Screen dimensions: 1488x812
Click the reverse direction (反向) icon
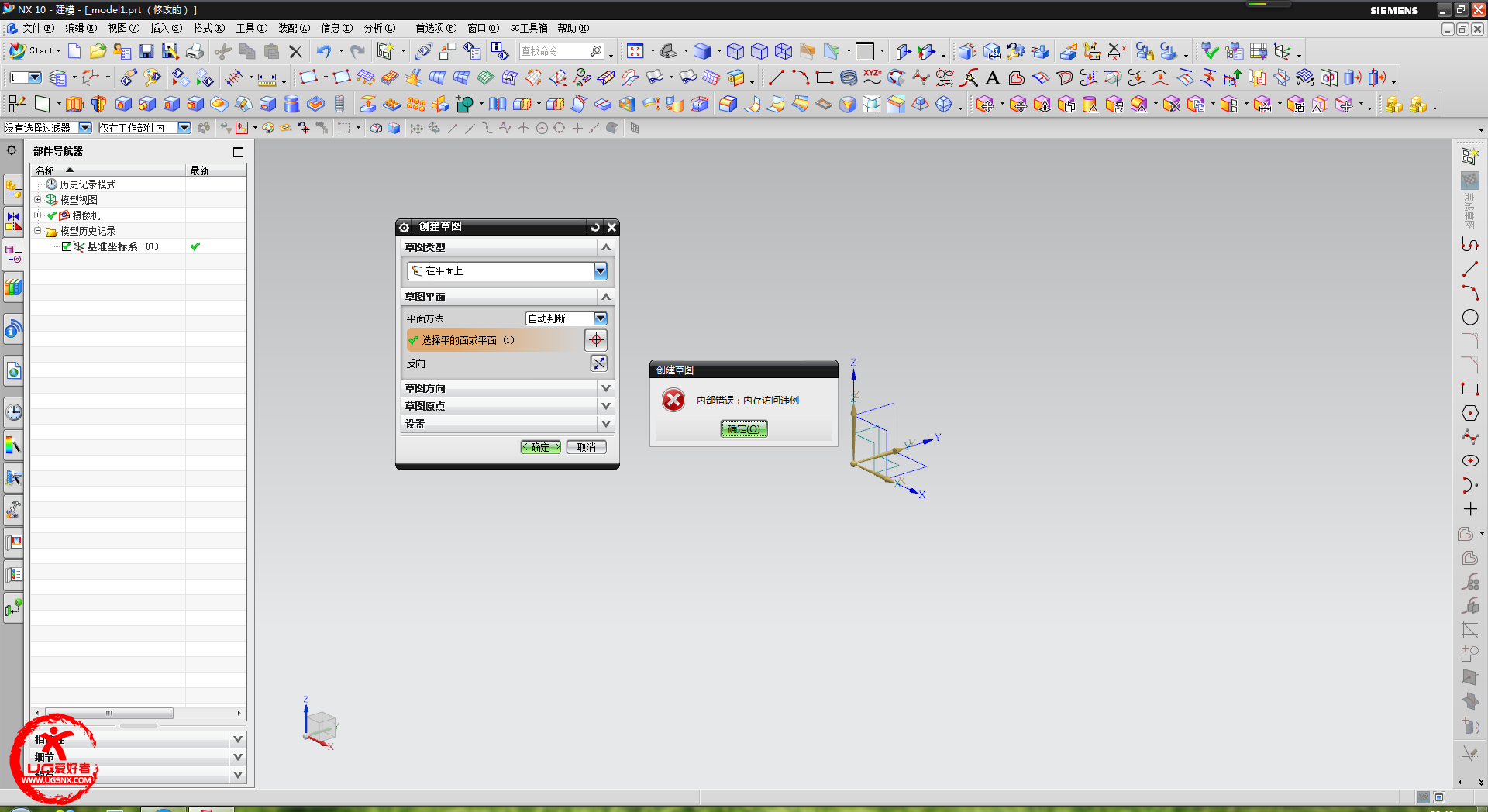pyautogui.click(x=599, y=363)
